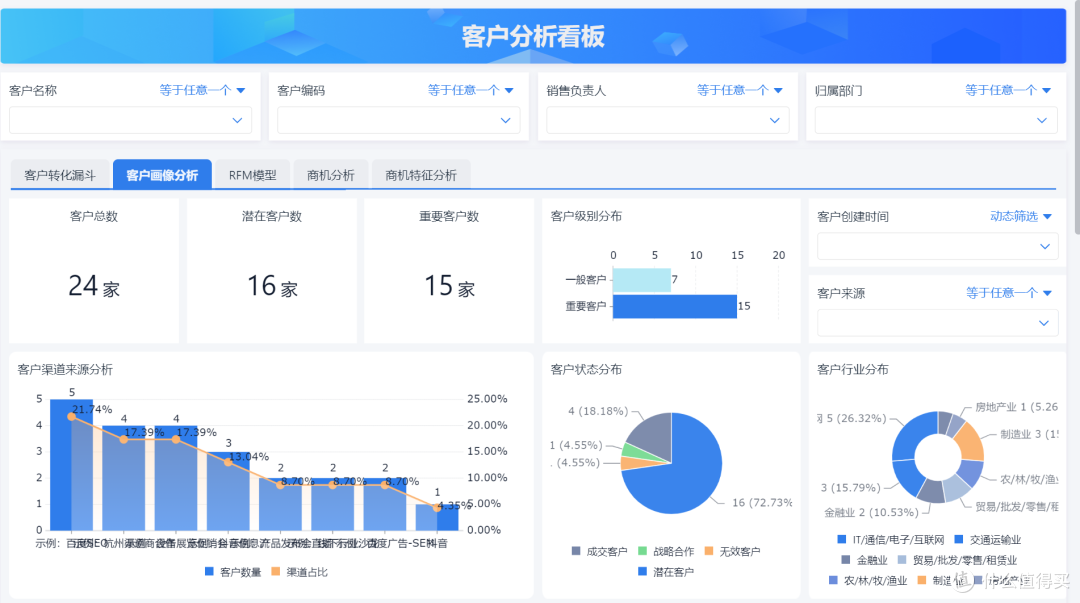Toggle 战略合作 legend item
Image resolution: width=1080 pixels, height=603 pixels.
(x=666, y=551)
